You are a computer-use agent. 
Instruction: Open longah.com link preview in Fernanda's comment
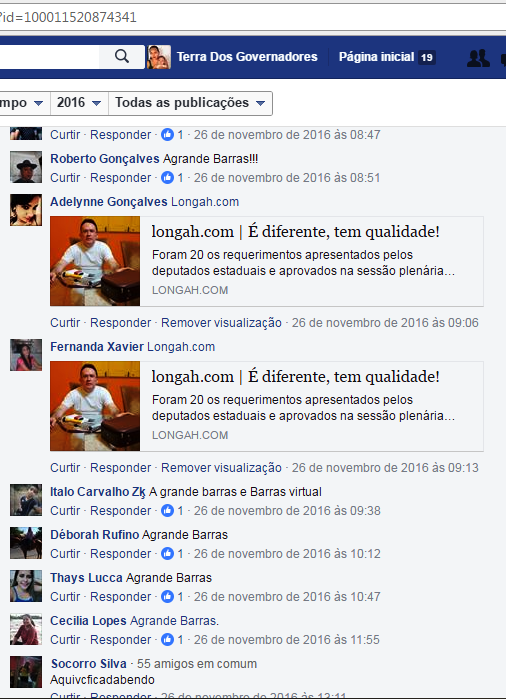pos(267,406)
